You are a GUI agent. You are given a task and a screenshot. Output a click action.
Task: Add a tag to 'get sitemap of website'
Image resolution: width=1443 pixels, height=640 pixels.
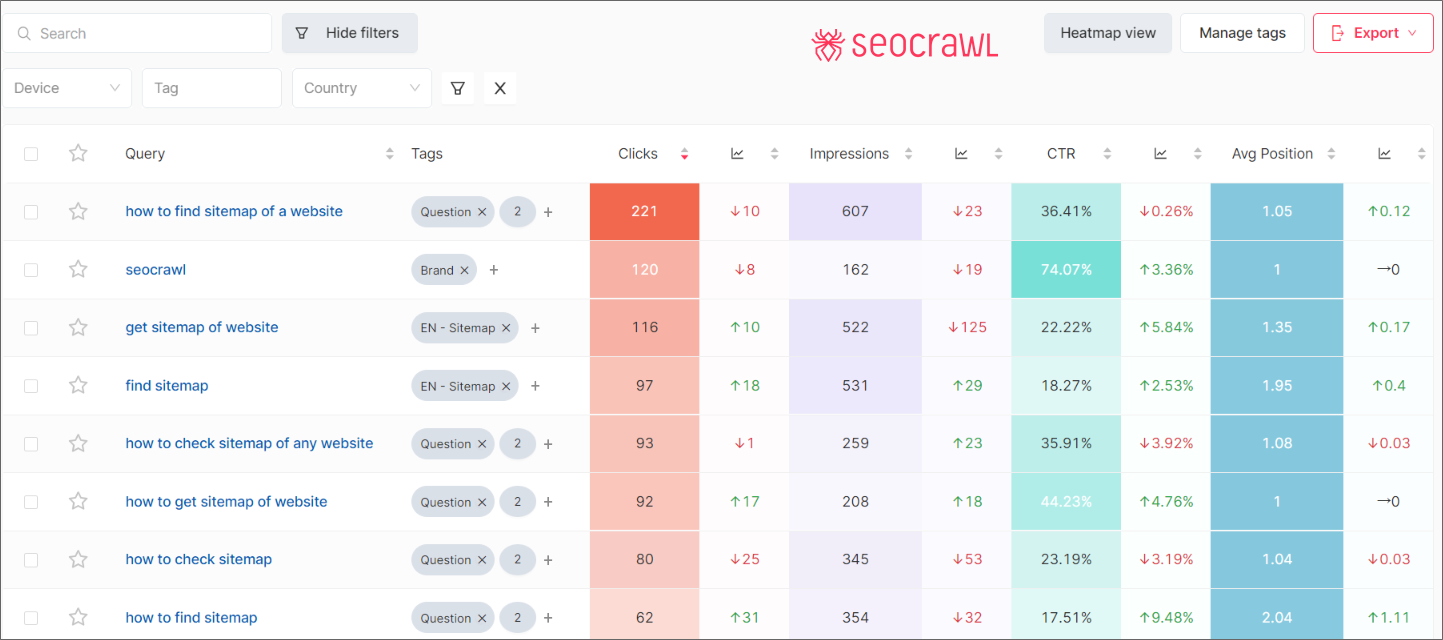535,328
